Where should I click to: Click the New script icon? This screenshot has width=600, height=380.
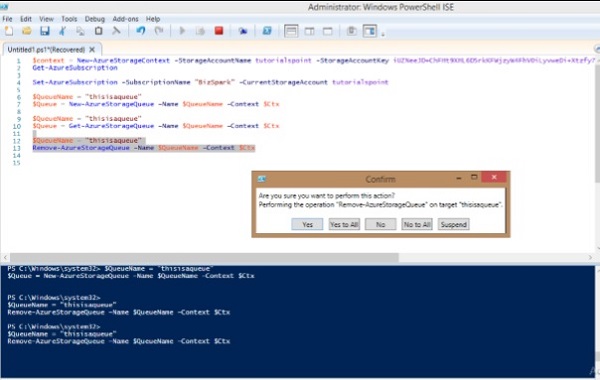[8, 31]
